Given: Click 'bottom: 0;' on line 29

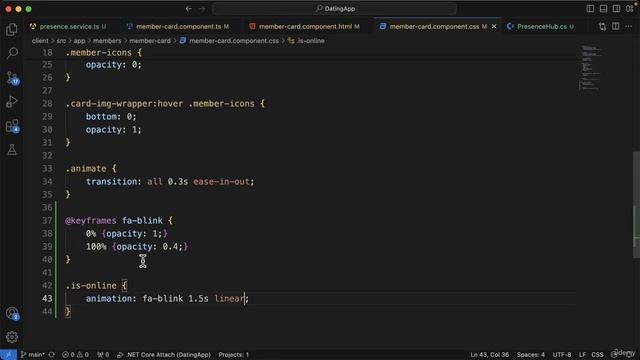Looking at the screenshot, I should [x=111, y=117].
